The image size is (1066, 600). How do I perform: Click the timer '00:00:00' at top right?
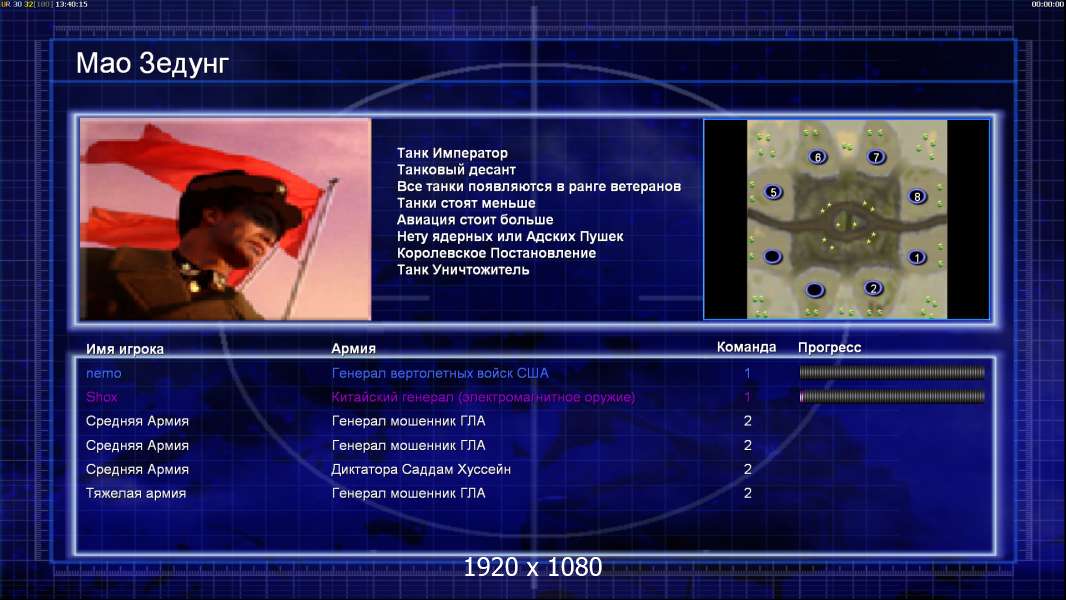click(x=1048, y=4)
